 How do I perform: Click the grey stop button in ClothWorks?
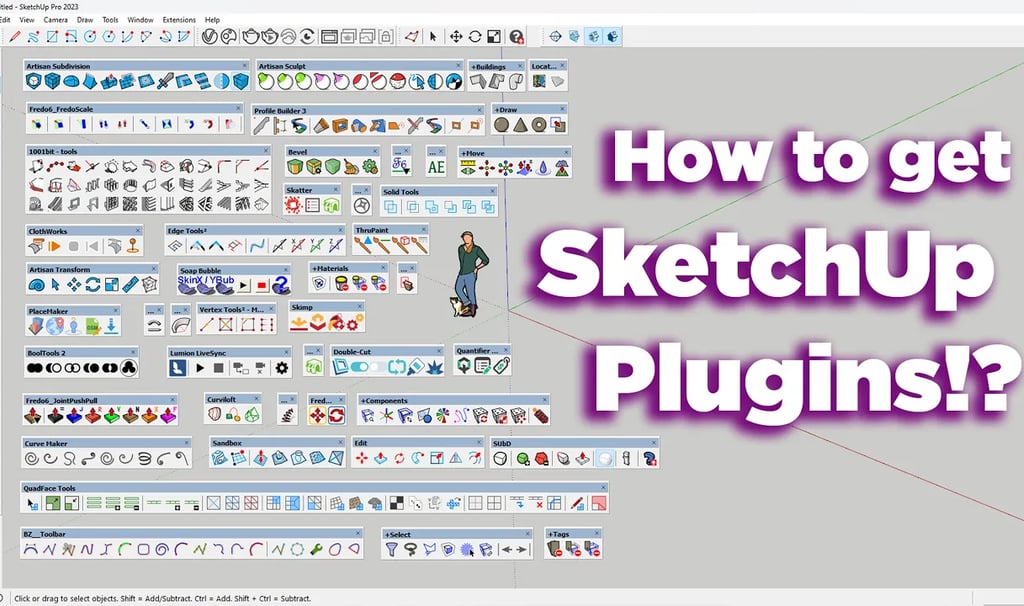point(74,246)
